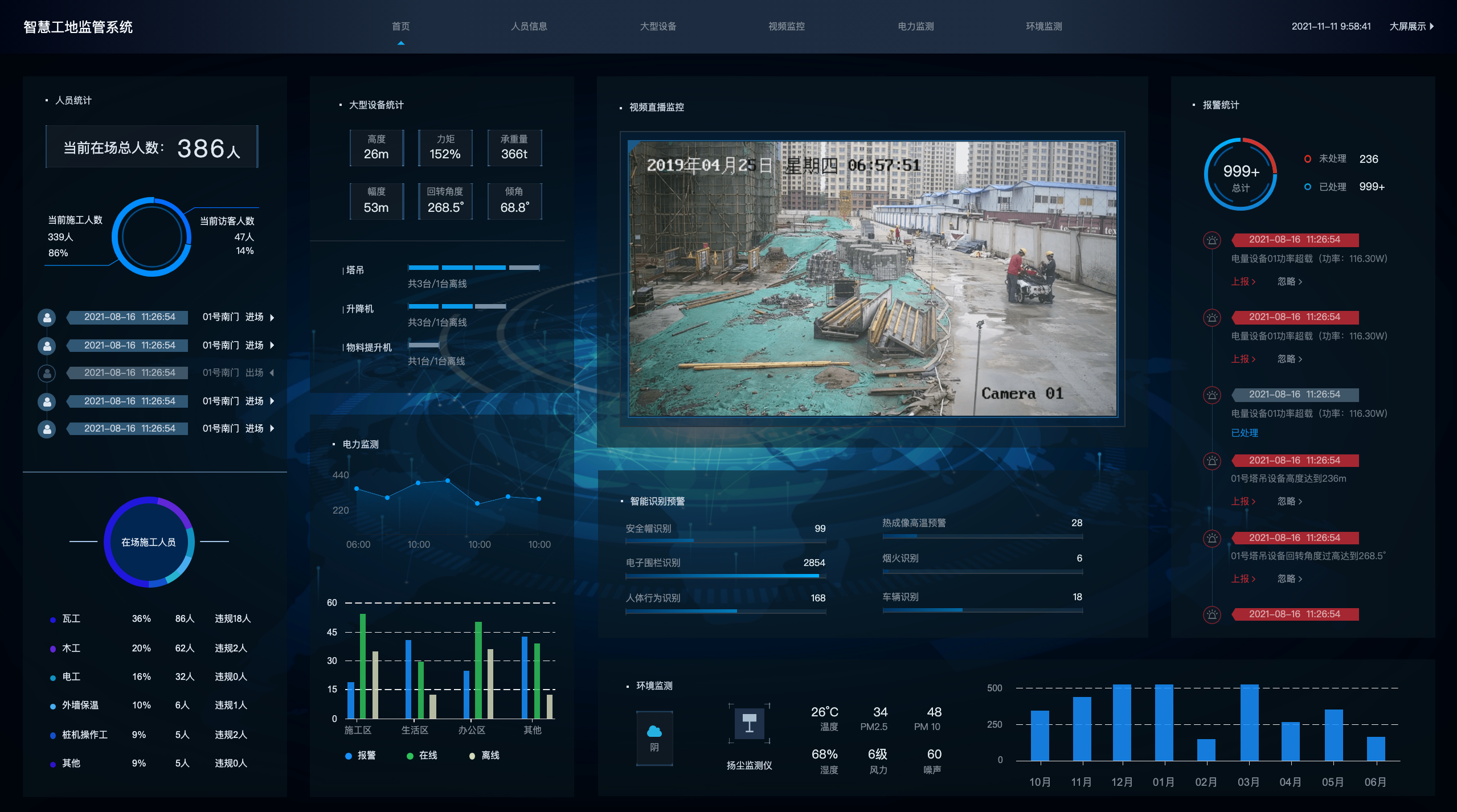
Task: Click the processed alarm's grey siren icon
Action: coord(1212,395)
